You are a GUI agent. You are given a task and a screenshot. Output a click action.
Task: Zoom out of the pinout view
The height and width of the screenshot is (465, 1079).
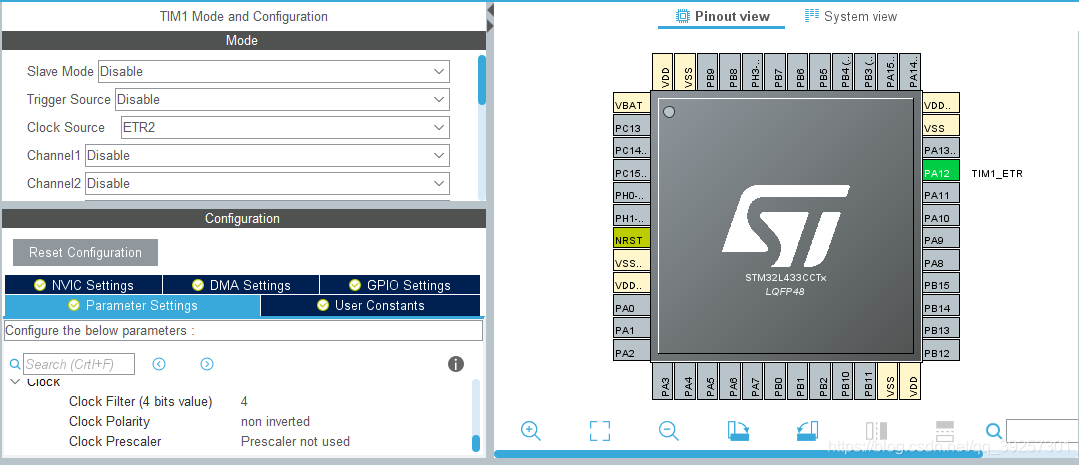[668, 431]
